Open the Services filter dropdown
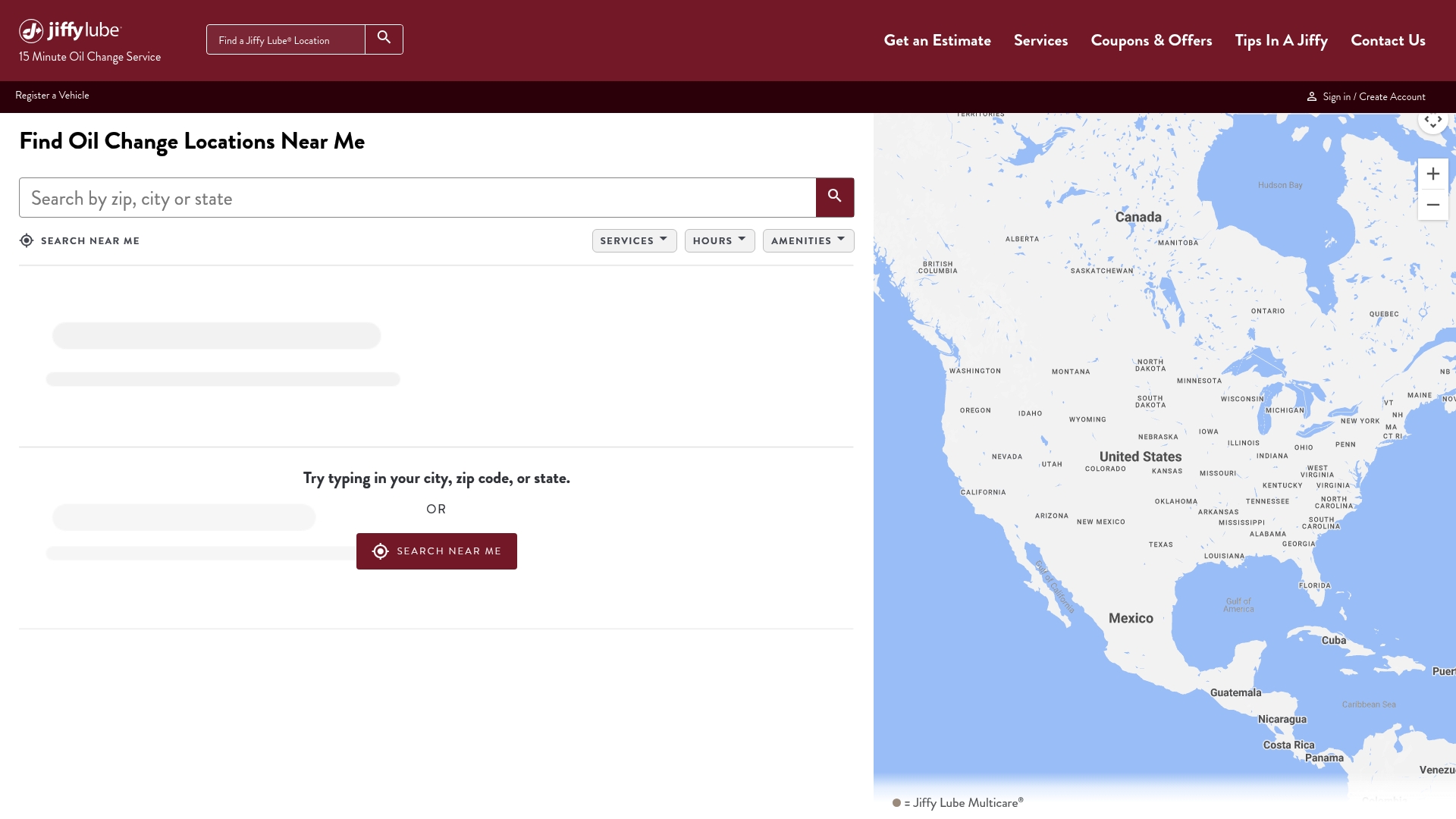 click(634, 240)
